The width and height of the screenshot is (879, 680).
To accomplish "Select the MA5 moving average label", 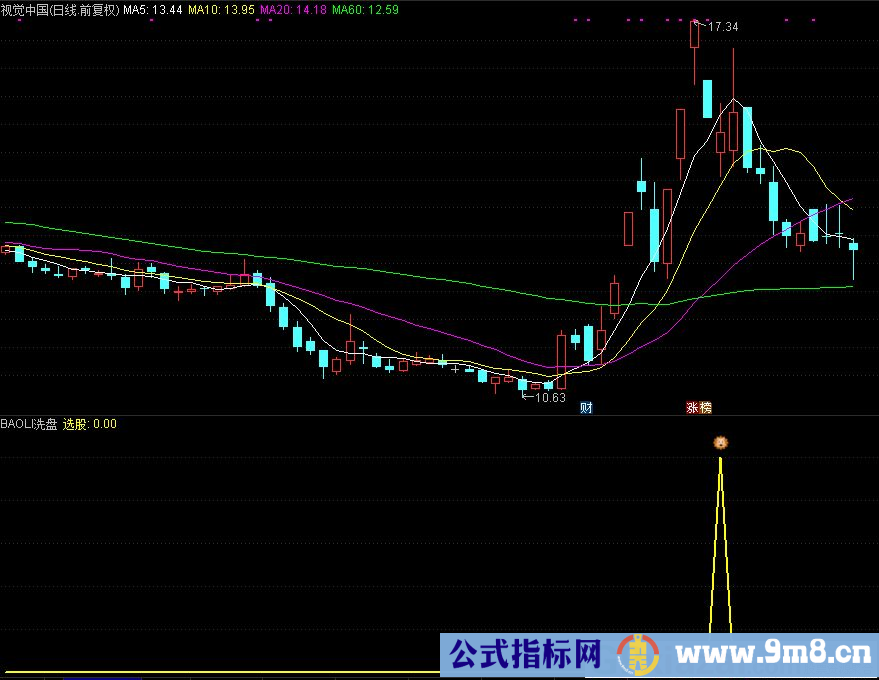I will pyautogui.click(x=152, y=10).
